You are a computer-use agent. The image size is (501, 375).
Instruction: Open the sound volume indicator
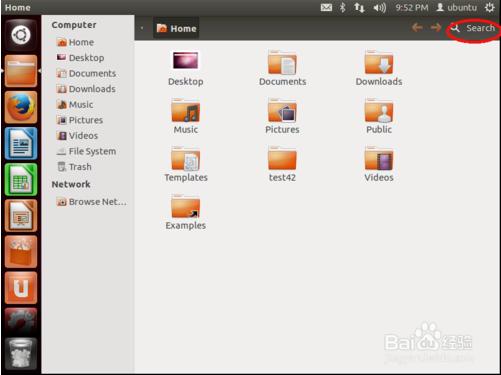(379, 7)
